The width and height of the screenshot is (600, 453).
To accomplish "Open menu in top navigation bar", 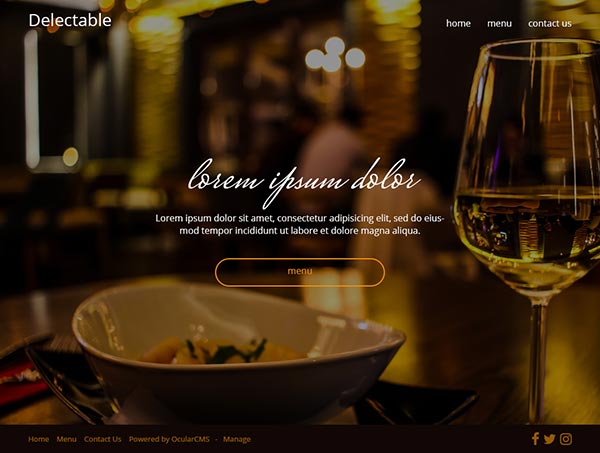I will [x=499, y=23].
